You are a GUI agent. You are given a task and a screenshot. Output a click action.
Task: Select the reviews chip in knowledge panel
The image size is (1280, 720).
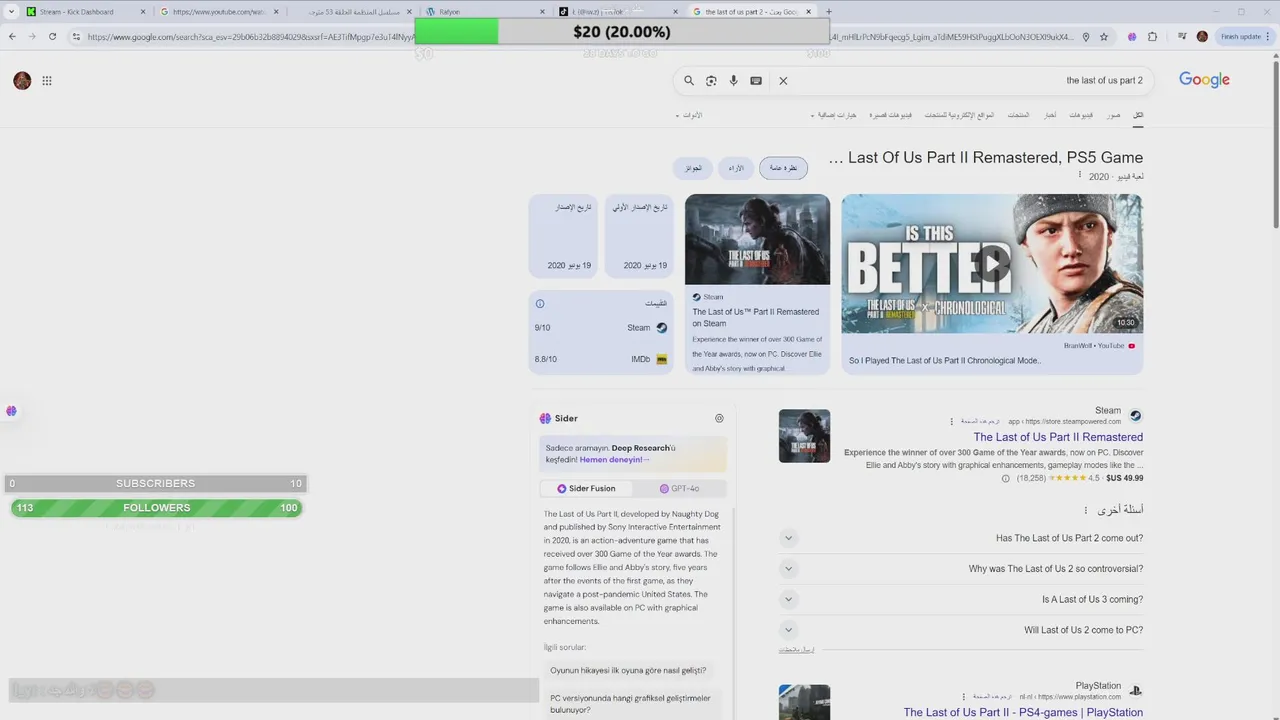tap(736, 168)
